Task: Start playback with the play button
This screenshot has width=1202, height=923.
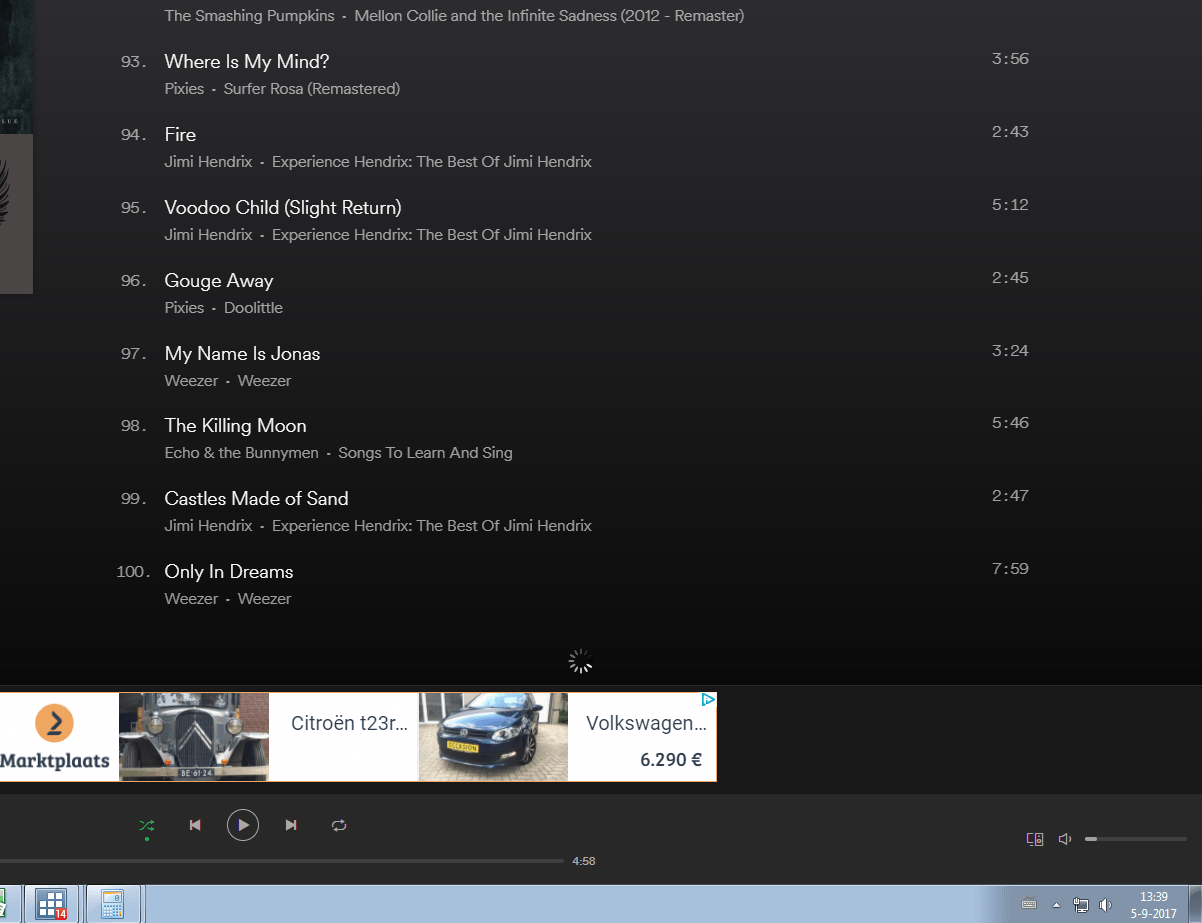Action: (x=243, y=825)
